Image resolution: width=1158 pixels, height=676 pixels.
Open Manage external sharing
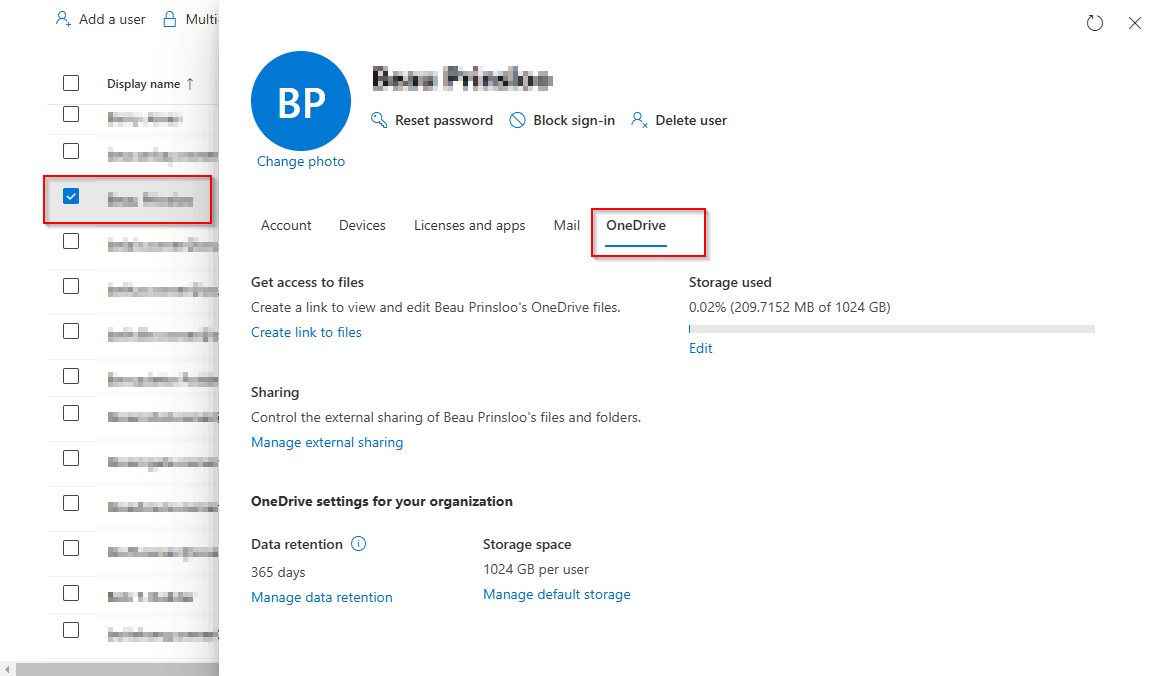click(327, 441)
